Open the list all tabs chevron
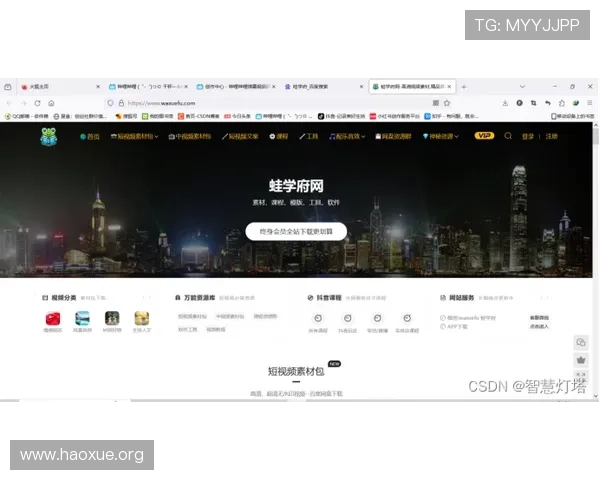 pos(522,87)
